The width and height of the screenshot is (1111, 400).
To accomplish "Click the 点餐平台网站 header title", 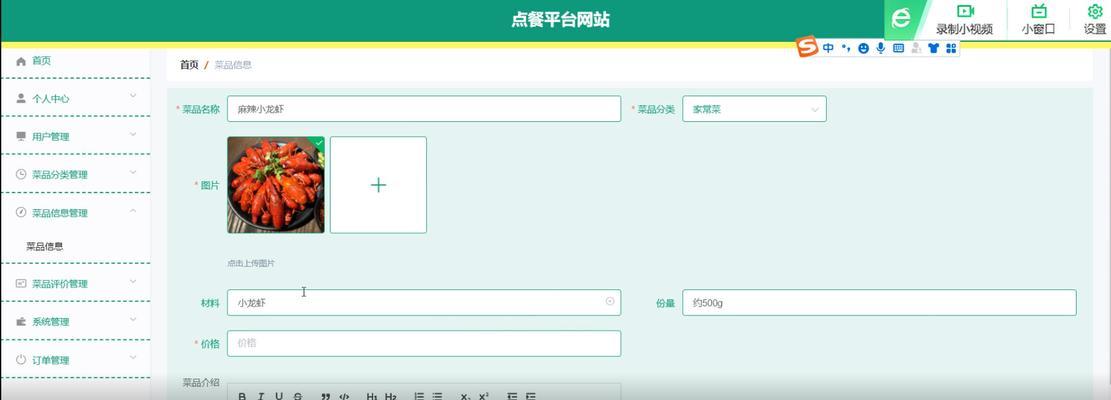I will (x=560, y=20).
